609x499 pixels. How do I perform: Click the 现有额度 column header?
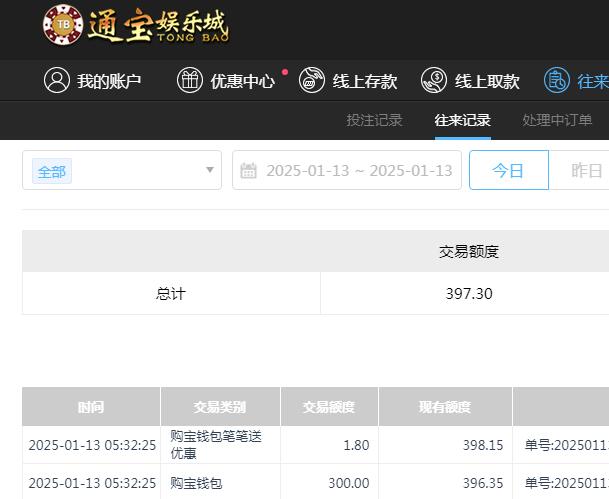[445, 407]
